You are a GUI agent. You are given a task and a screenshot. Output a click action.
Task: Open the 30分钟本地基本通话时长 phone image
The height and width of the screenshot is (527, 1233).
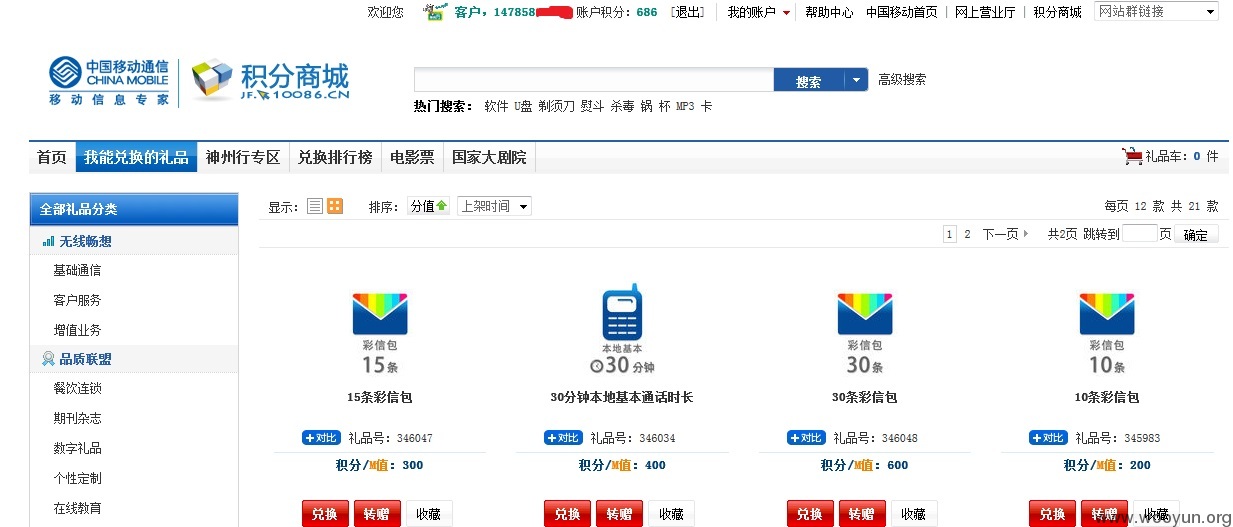(x=621, y=330)
